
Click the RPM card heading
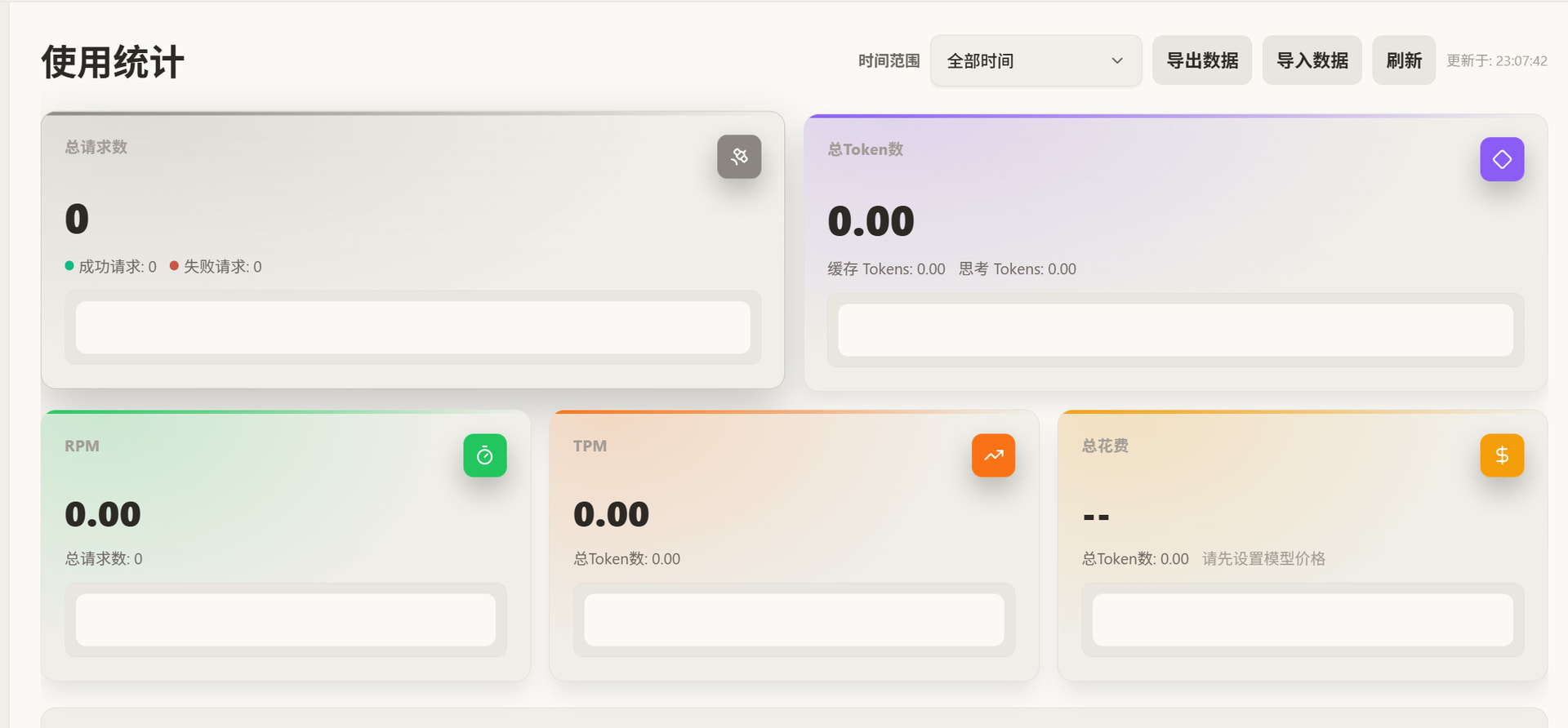click(82, 446)
